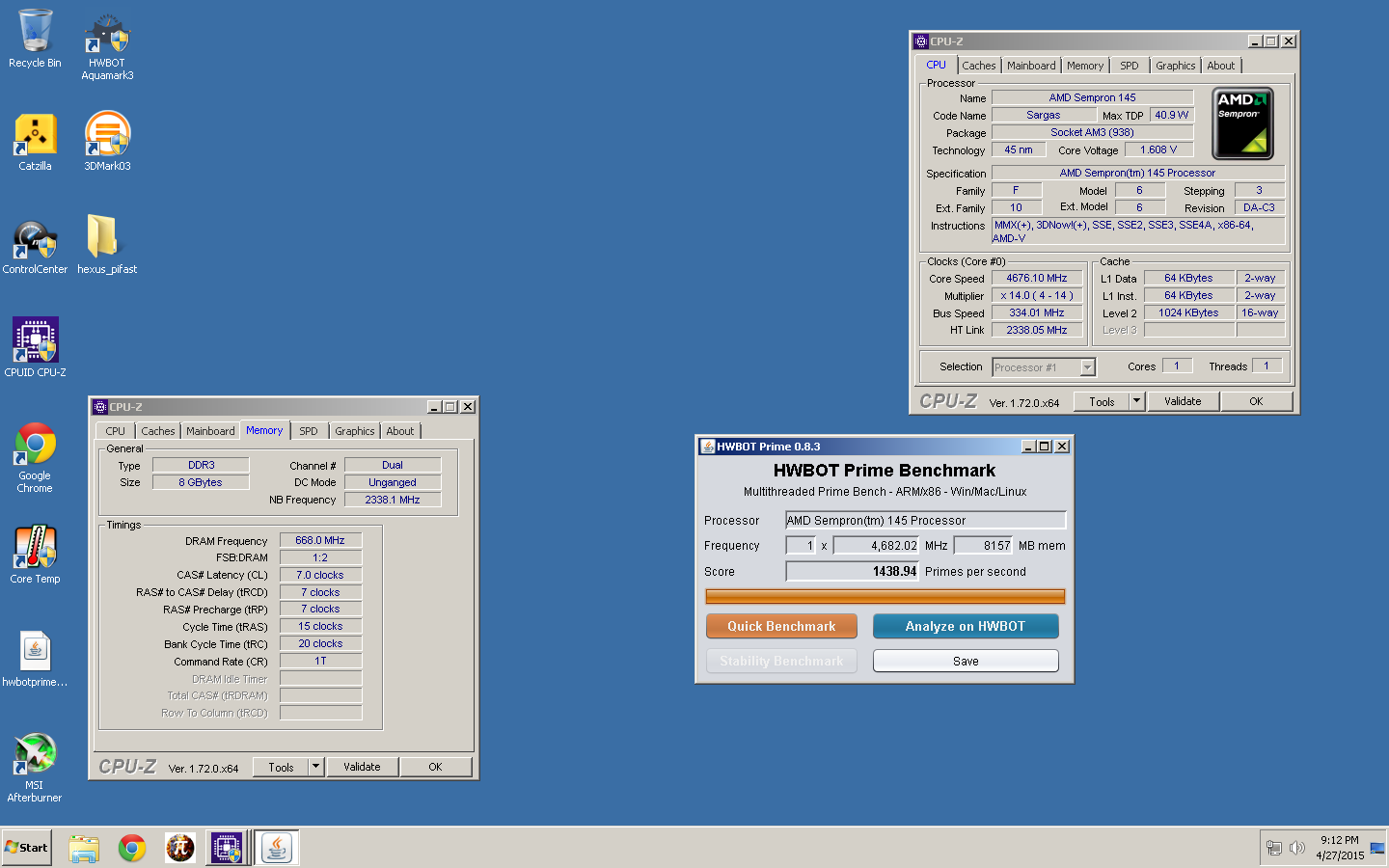Select SPD tab in Memory CPU-Z window
The image size is (1389, 868).
coord(309,431)
